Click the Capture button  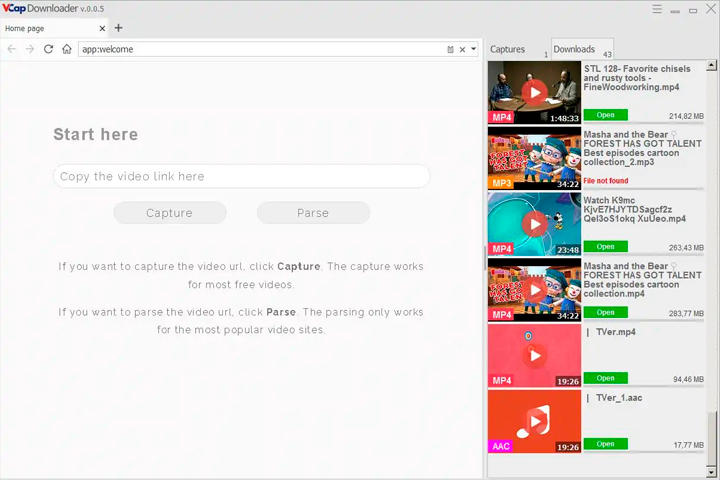(169, 213)
